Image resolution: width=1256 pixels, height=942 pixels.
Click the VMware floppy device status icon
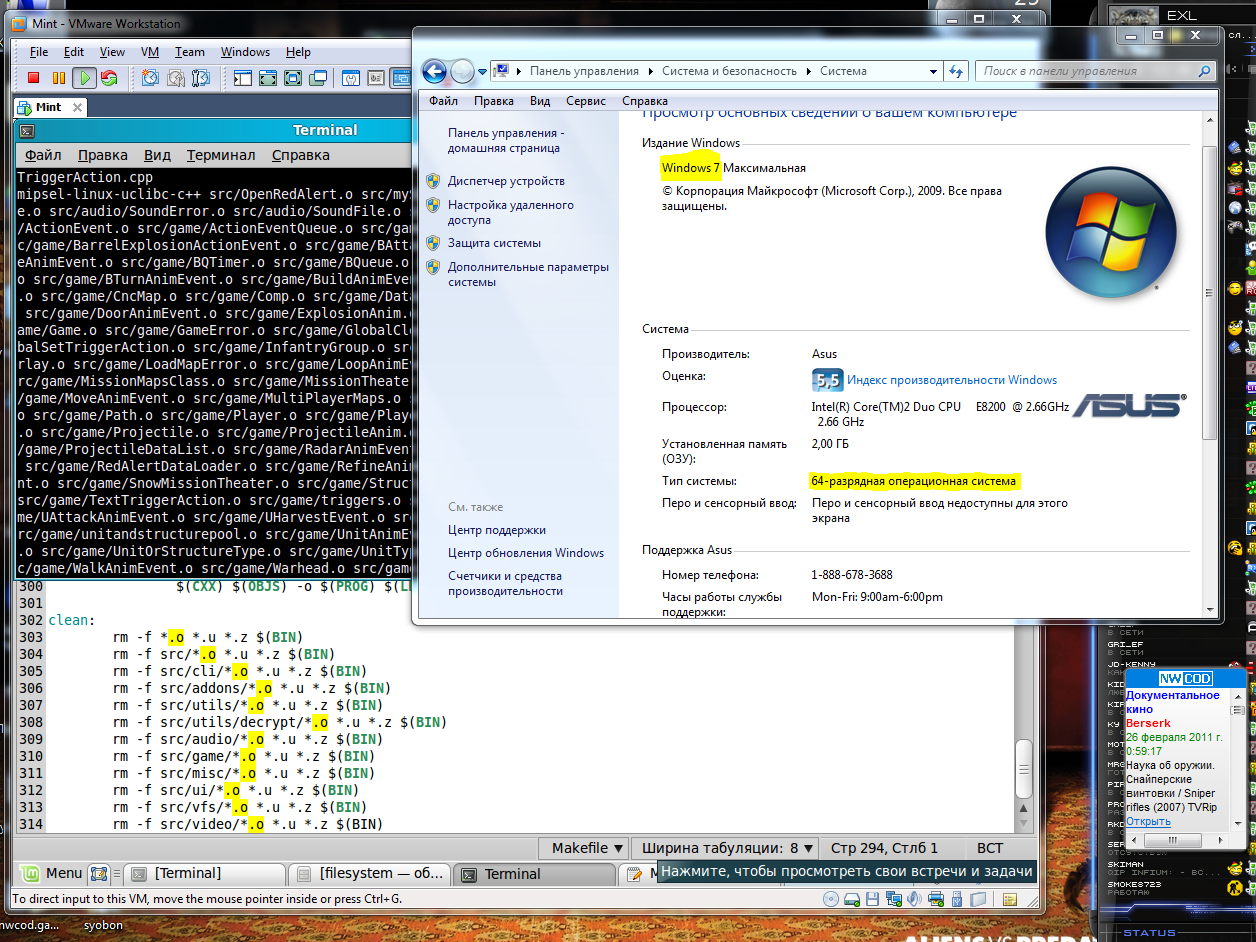(x=872, y=899)
